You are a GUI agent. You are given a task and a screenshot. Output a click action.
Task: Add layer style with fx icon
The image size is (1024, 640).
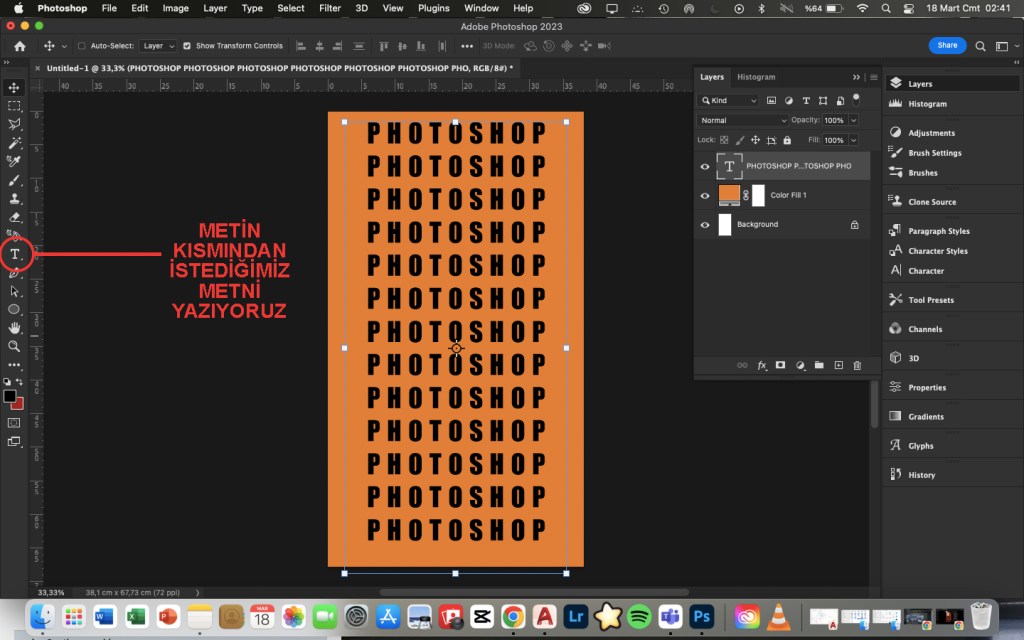(762, 366)
